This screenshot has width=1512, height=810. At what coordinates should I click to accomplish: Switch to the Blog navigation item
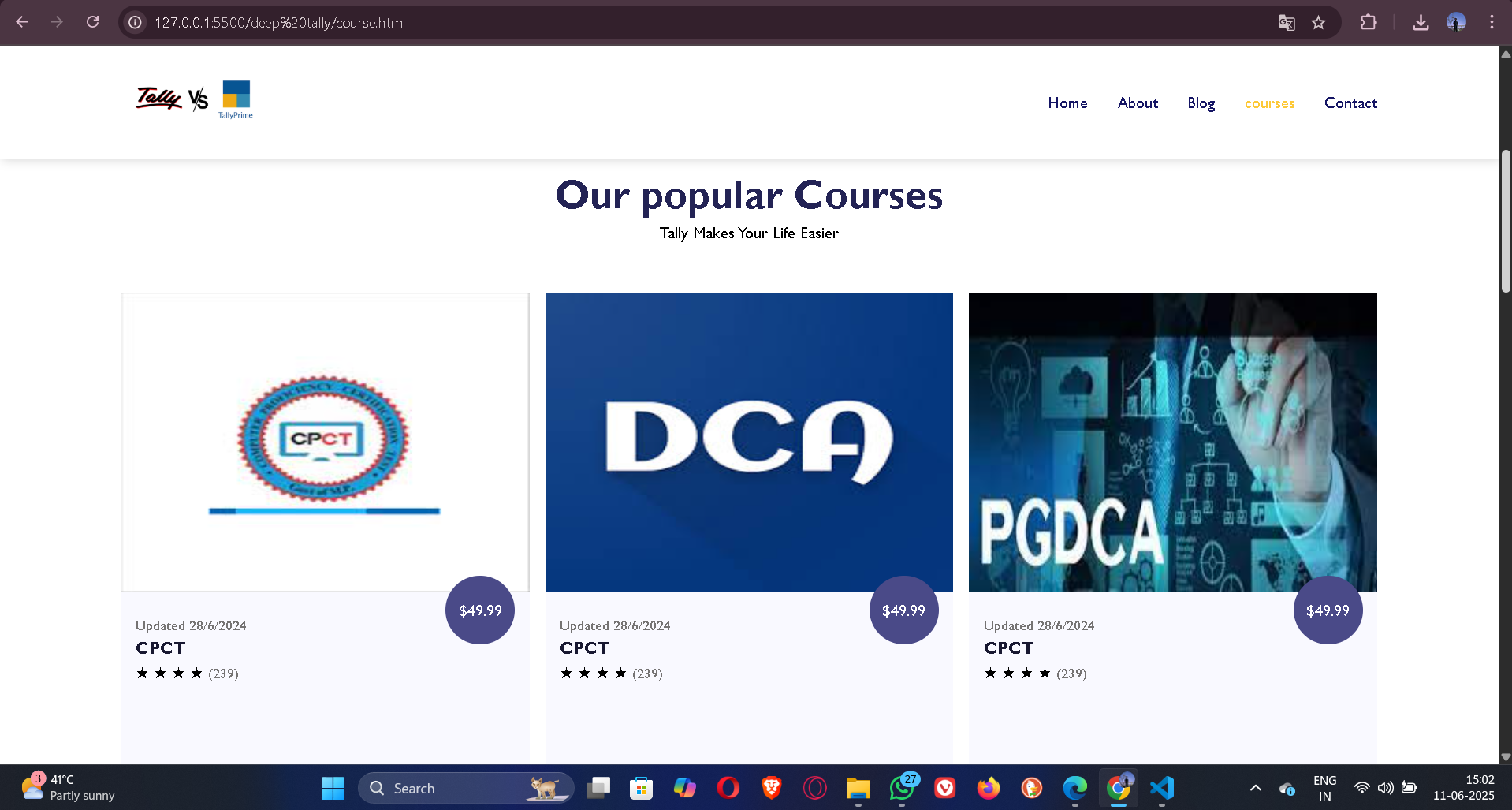pos(1201,103)
